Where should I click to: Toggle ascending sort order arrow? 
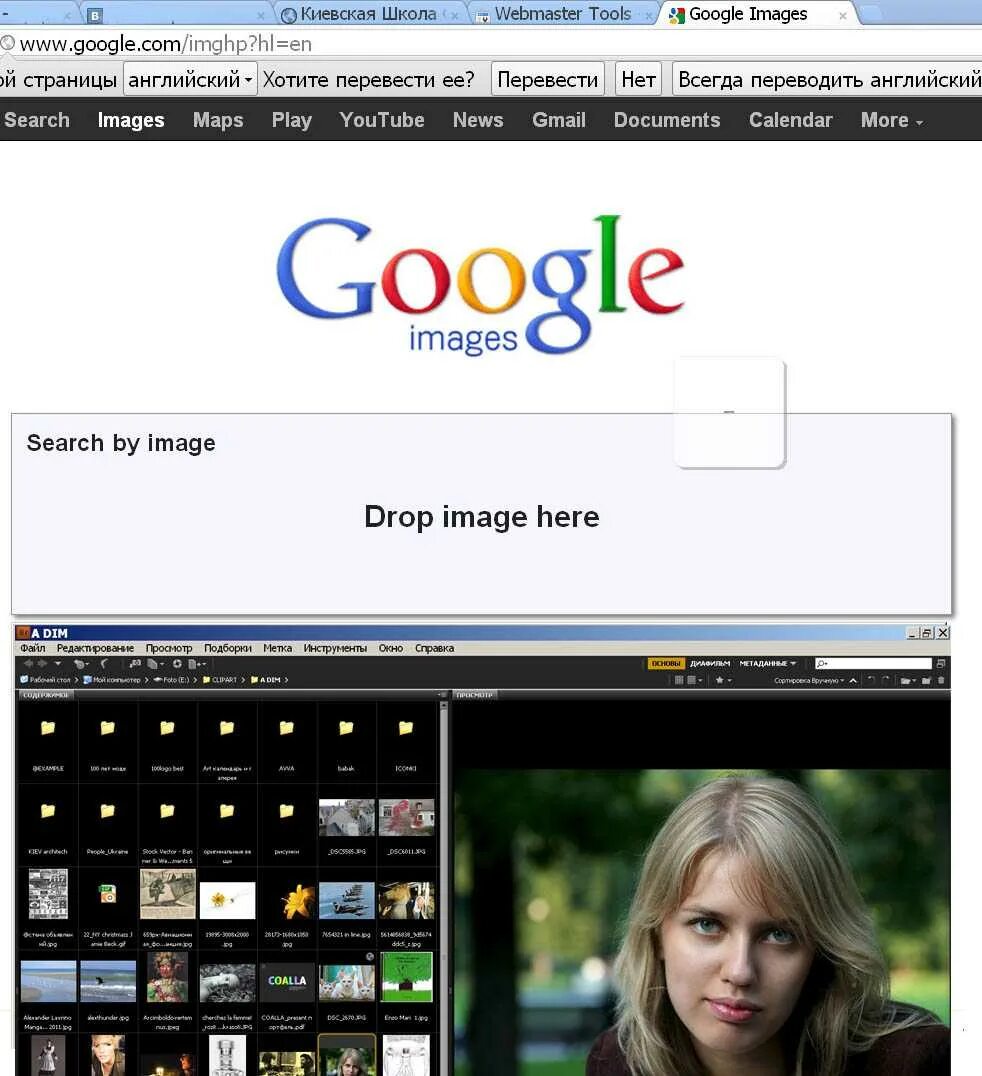(x=853, y=681)
